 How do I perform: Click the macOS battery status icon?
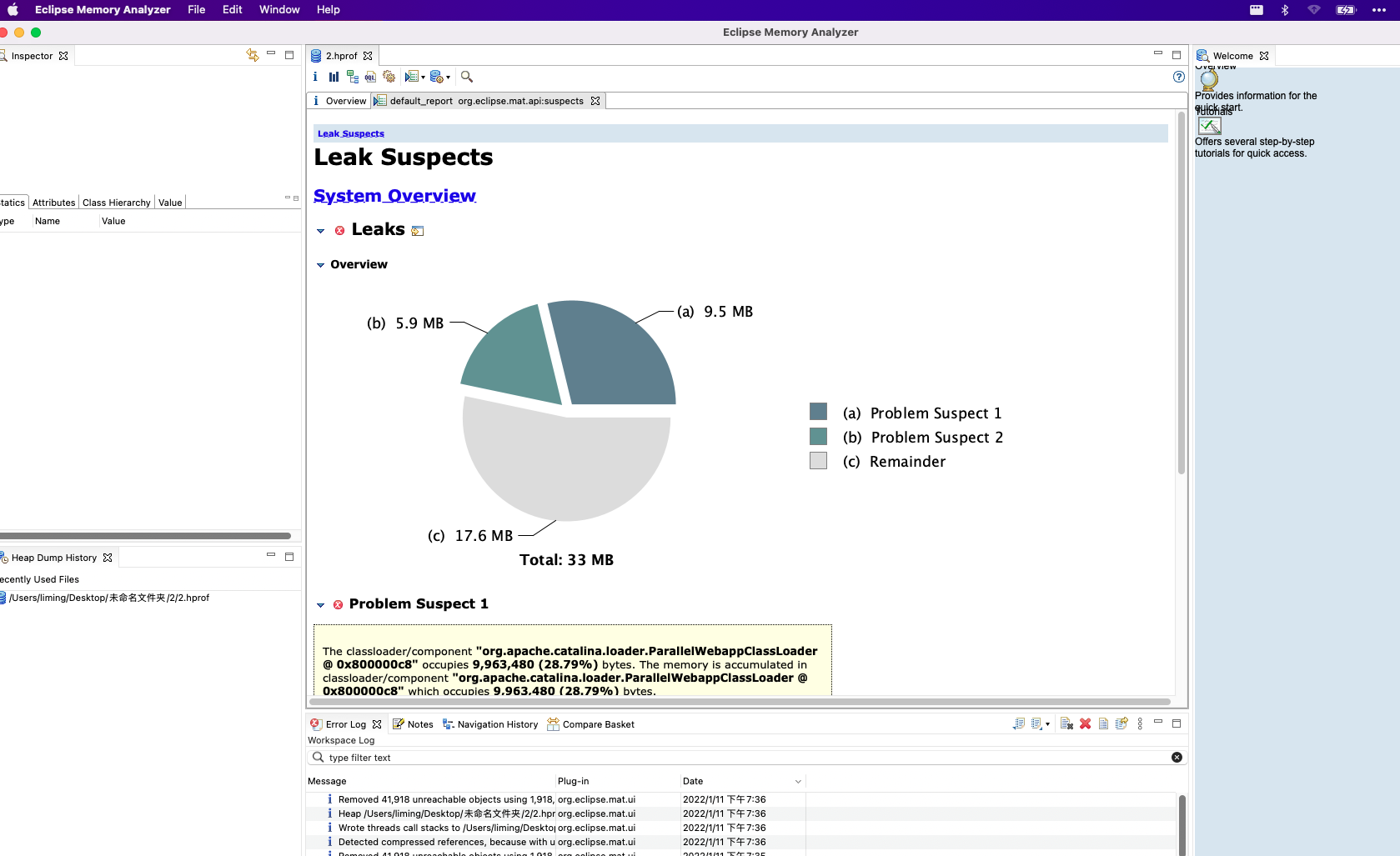(x=1346, y=10)
